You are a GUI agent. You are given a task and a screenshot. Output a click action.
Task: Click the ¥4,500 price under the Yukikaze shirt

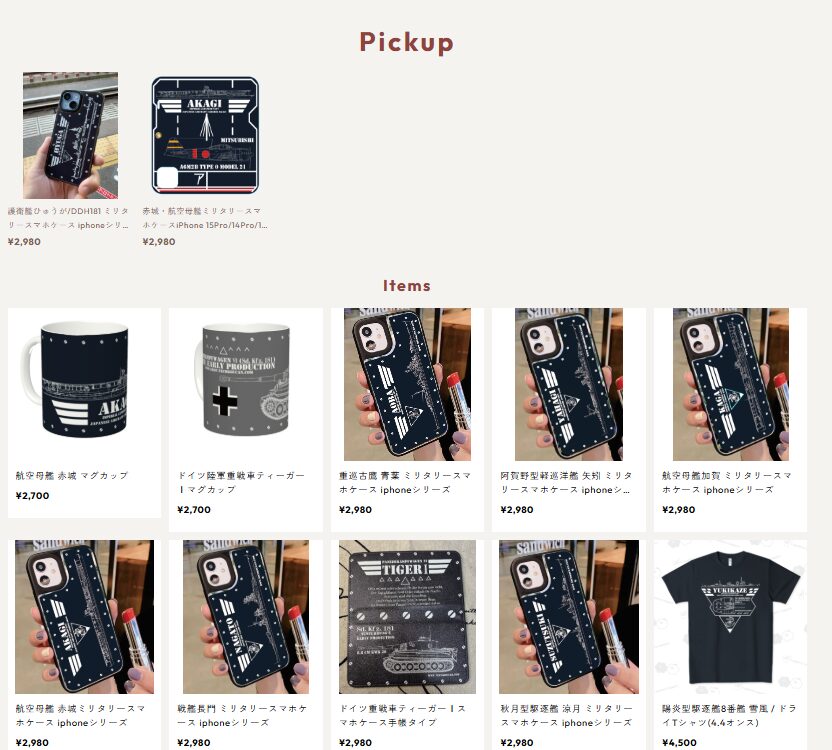tap(680, 743)
